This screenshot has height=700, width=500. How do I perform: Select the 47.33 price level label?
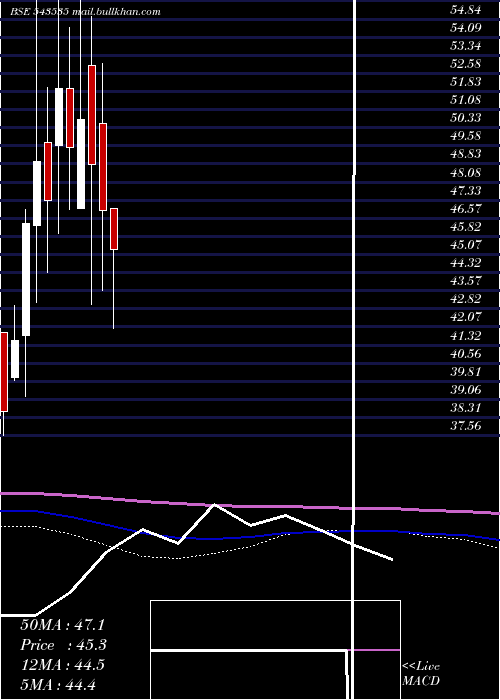[x=465, y=191]
